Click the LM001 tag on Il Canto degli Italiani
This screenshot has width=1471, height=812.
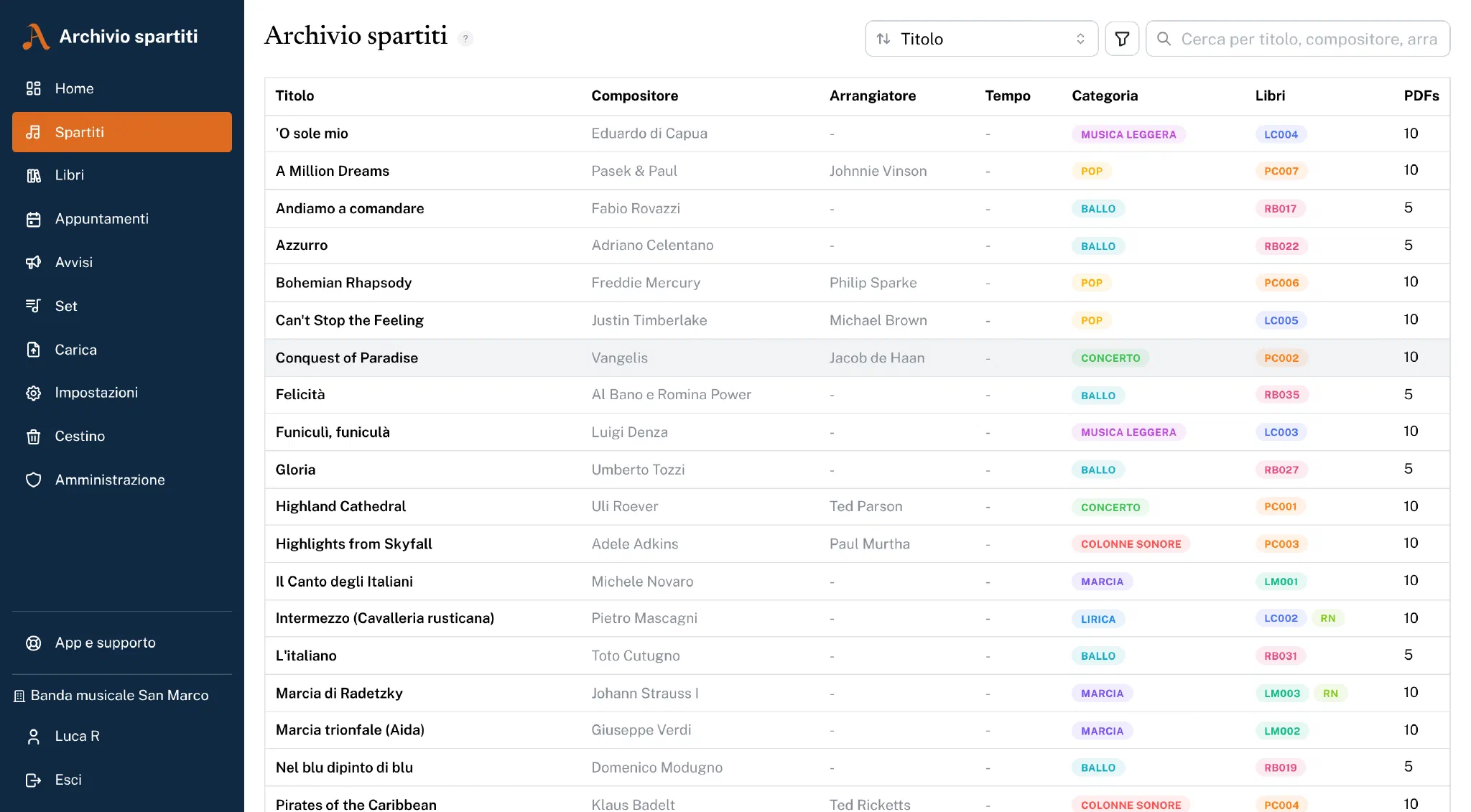click(x=1281, y=582)
